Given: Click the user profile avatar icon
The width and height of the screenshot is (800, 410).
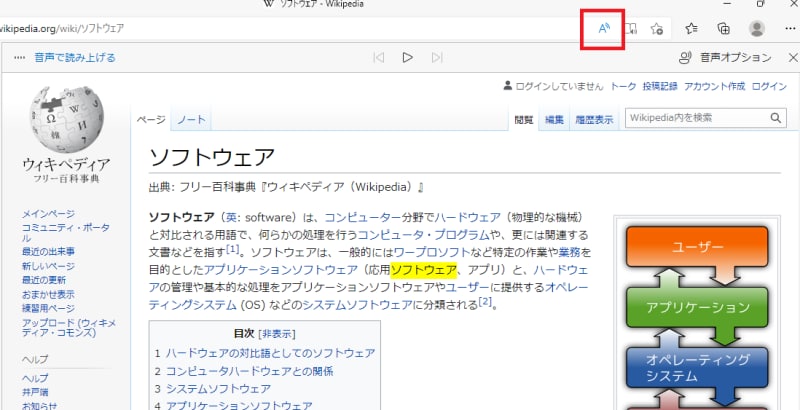Looking at the screenshot, I should click(x=757, y=29).
